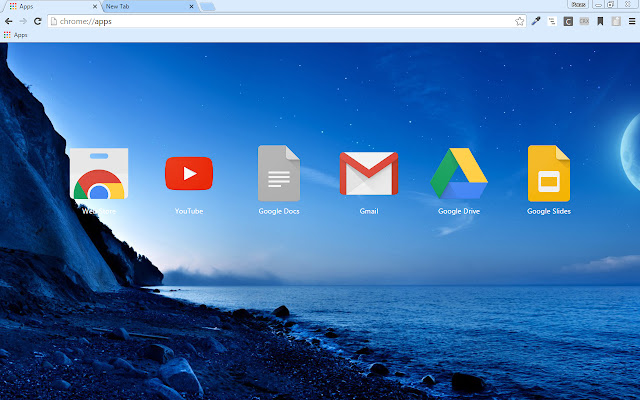Switch to the New Tab tab
Viewport: 640px width, 400px height.
pos(149,6)
